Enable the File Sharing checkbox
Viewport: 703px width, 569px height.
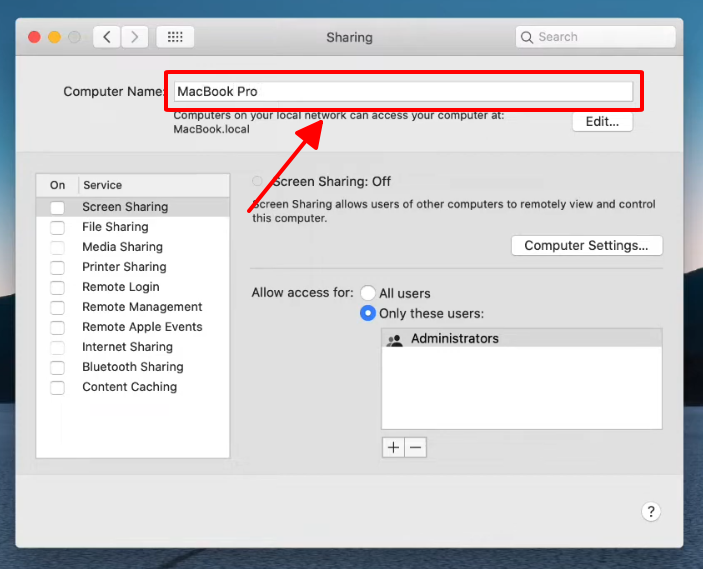(57, 227)
